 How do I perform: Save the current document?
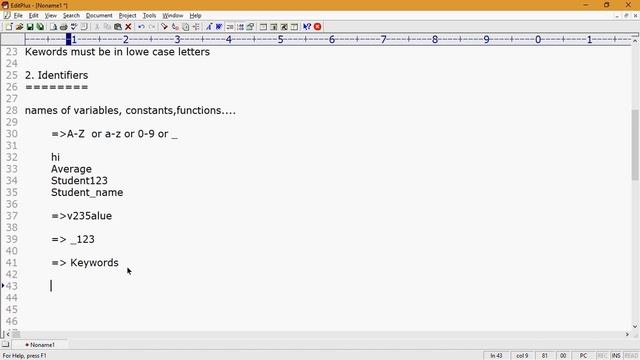30,27
